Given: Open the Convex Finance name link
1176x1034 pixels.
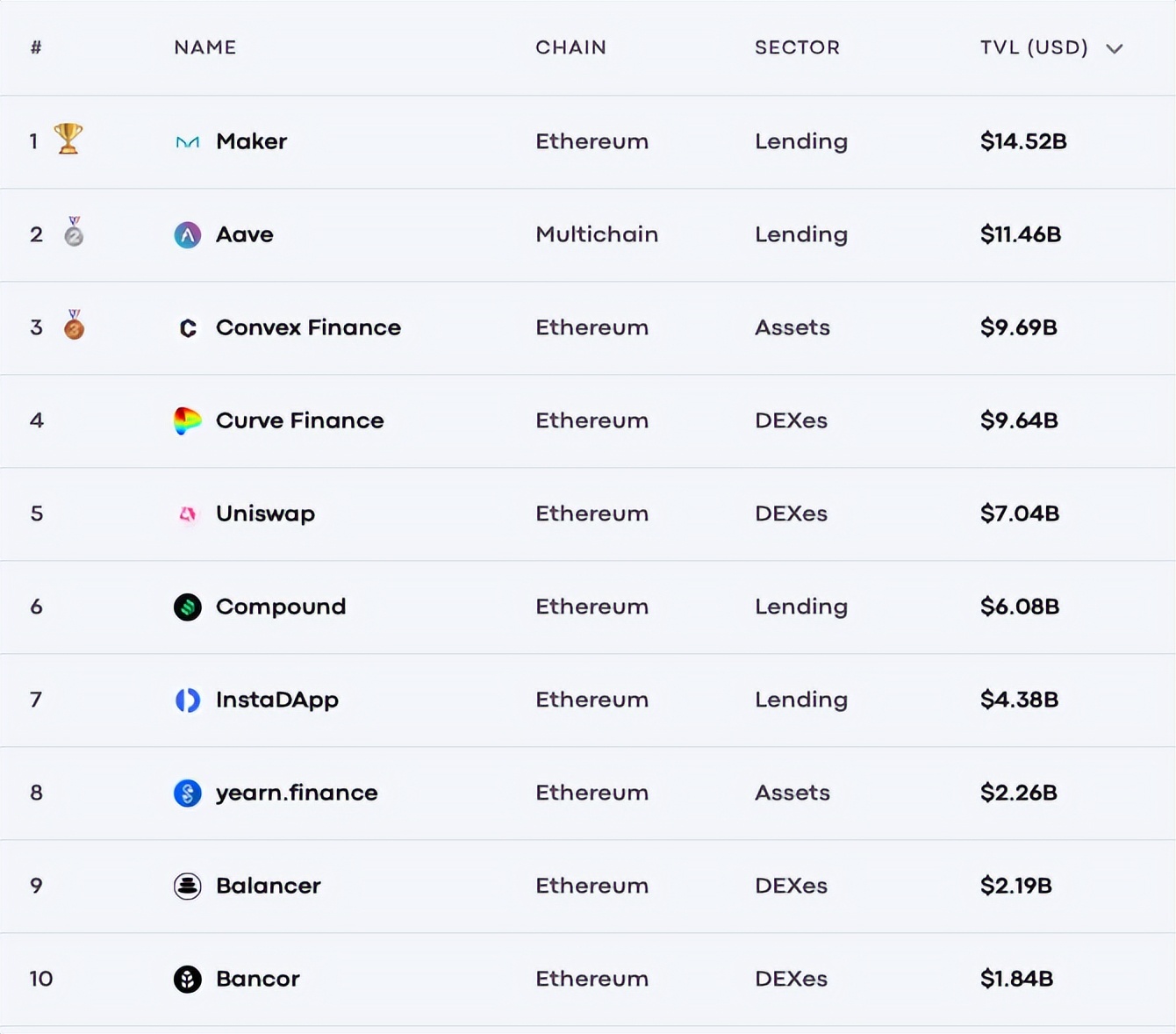Looking at the screenshot, I should coord(308,327).
